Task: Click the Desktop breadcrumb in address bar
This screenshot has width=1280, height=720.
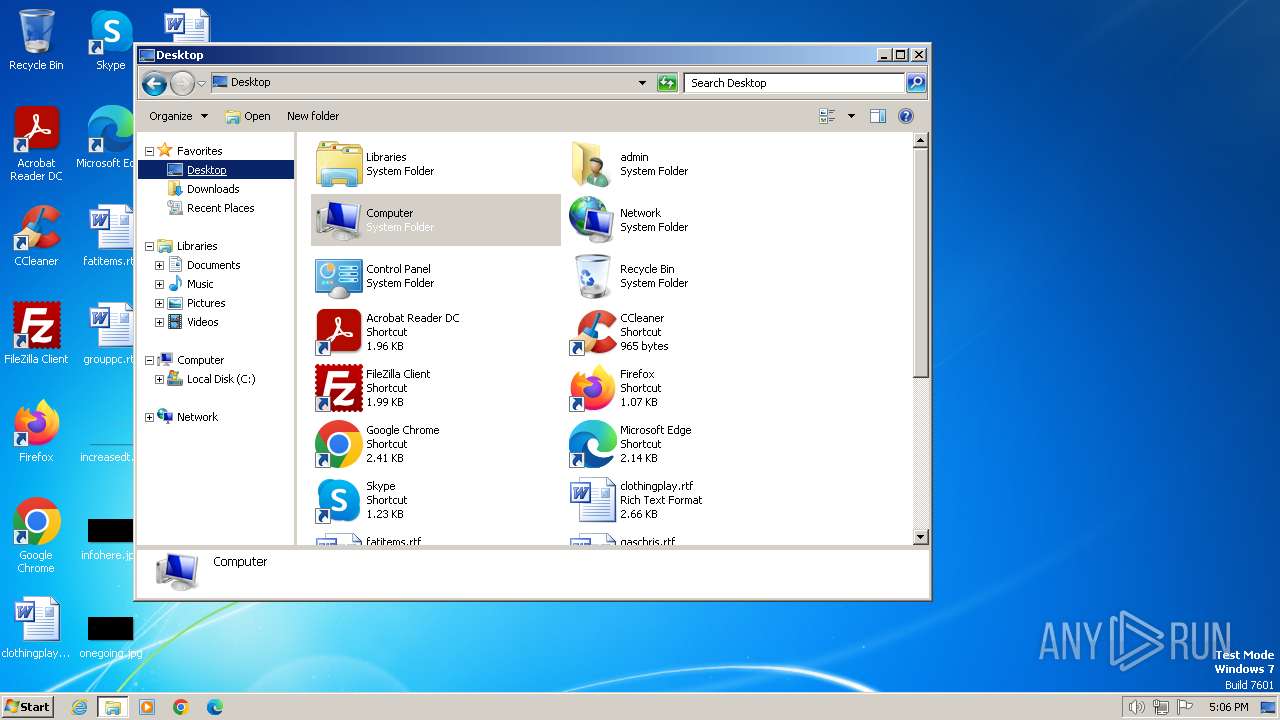Action: (250, 83)
